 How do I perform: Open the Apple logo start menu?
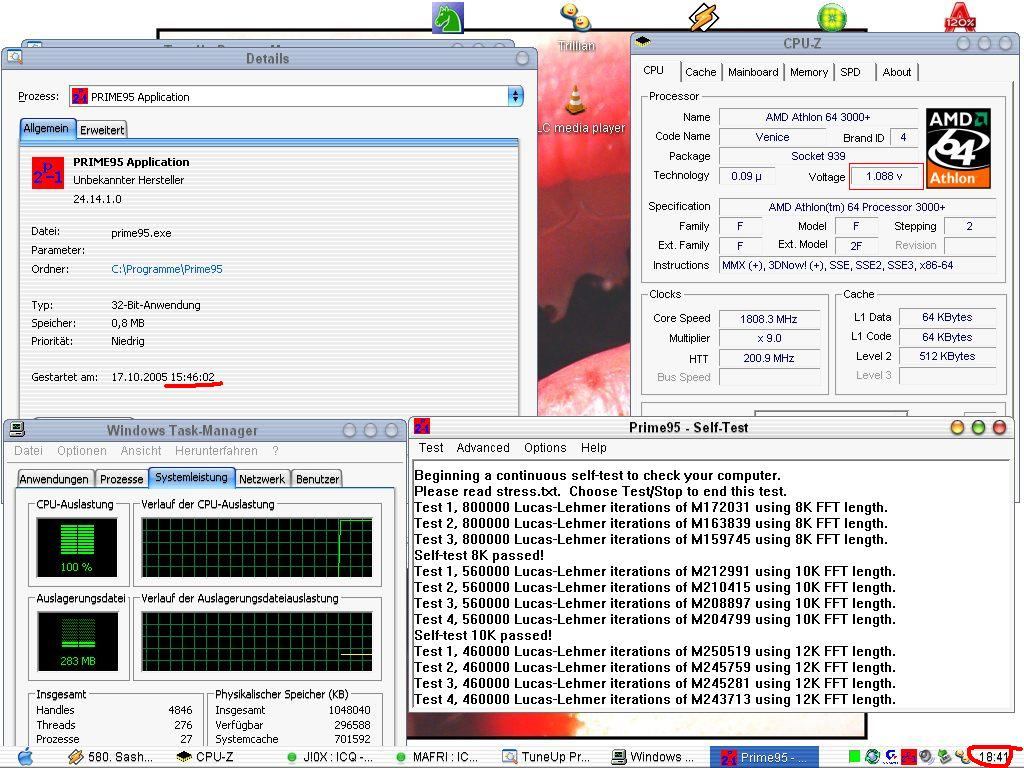point(25,757)
